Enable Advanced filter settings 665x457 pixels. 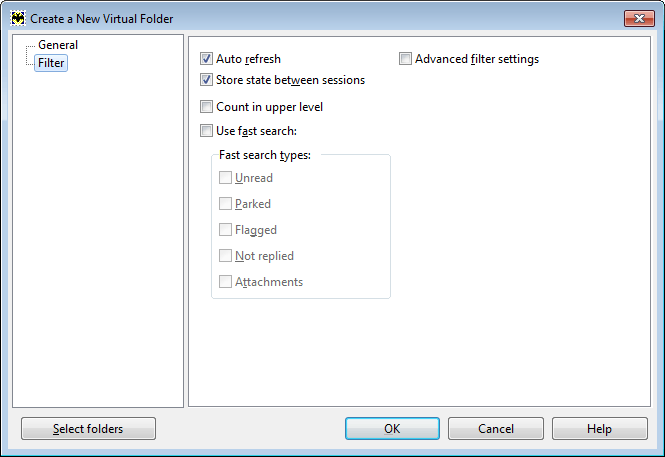pos(405,59)
